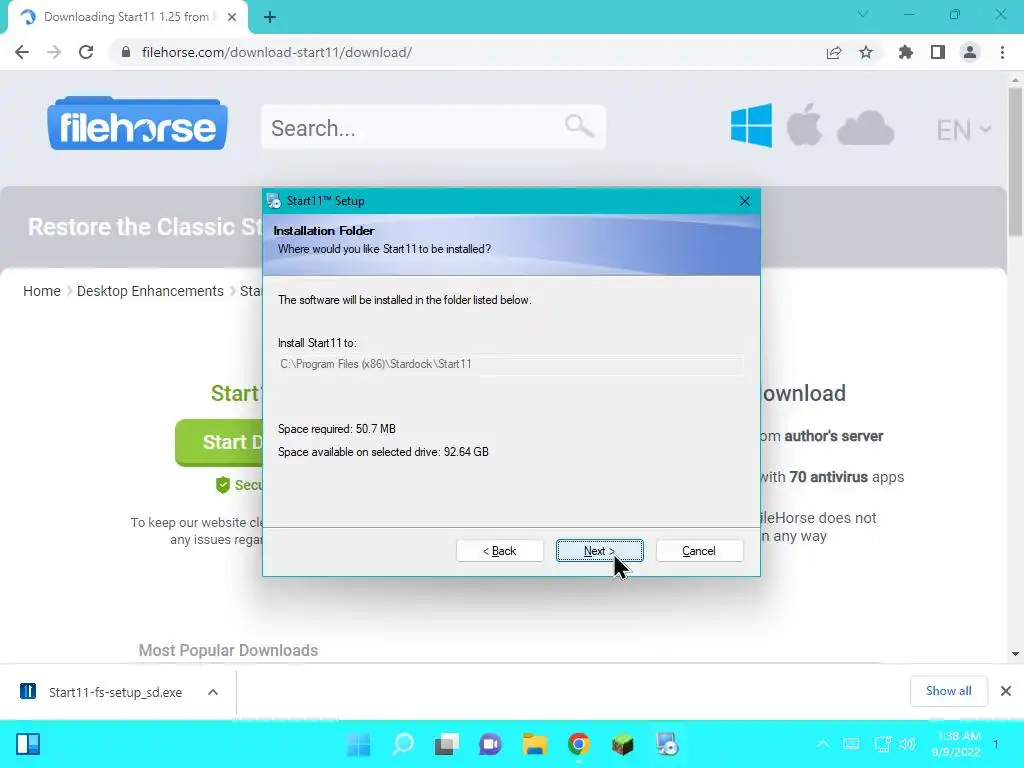Image resolution: width=1024 pixels, height=768 pixels.
Task: Open Windows Start button in taskbar
Action: [359, 744]
